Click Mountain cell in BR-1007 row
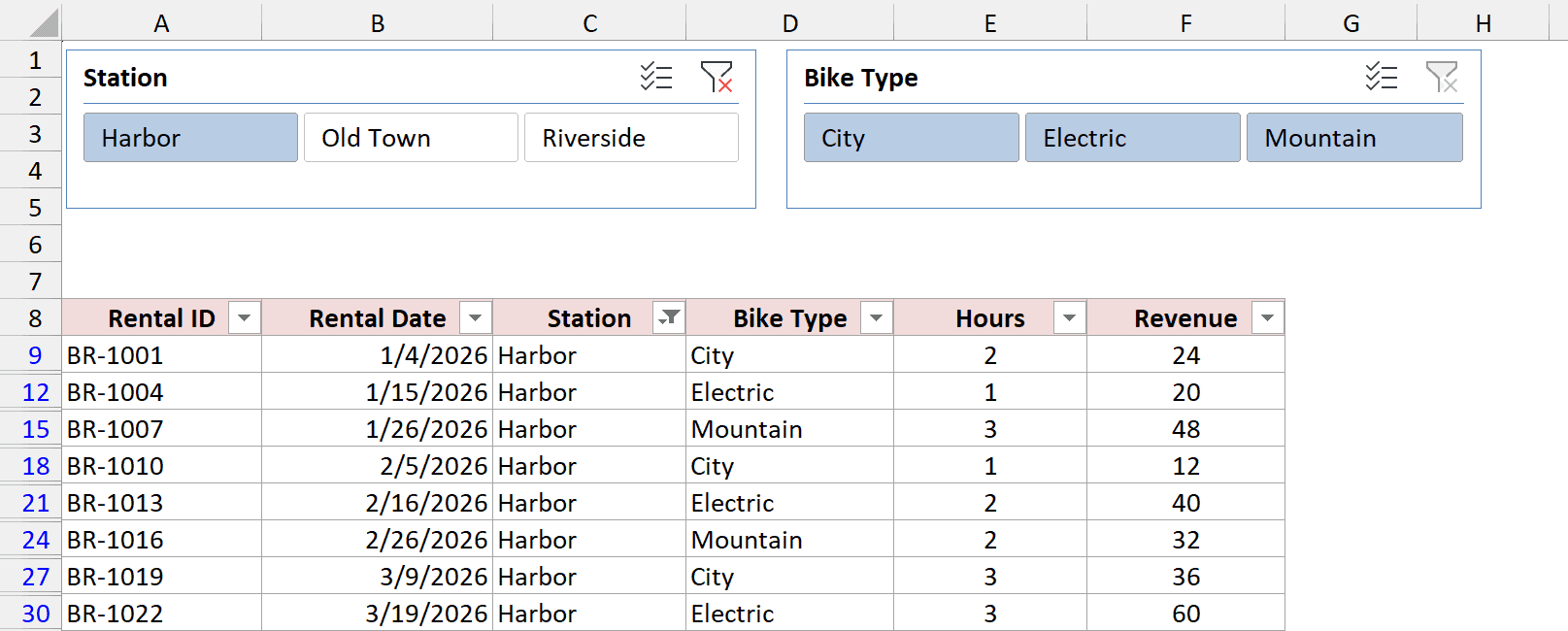Viewport: 1568px width, 631px height. 790,428
